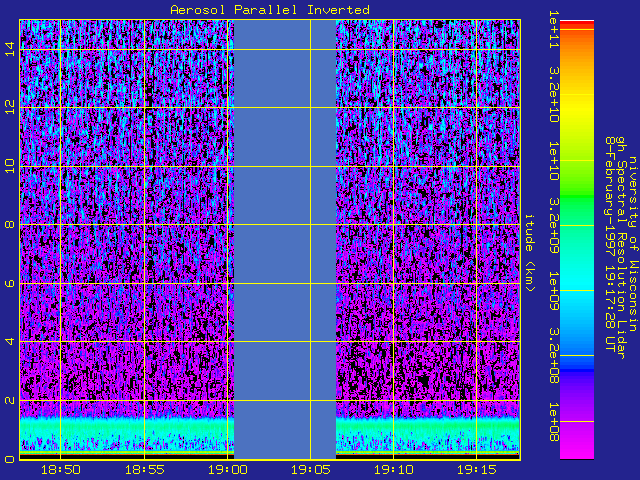
Task: Click the red top of the colorbar
Action: pyautogui.click(x=577, y=24)
